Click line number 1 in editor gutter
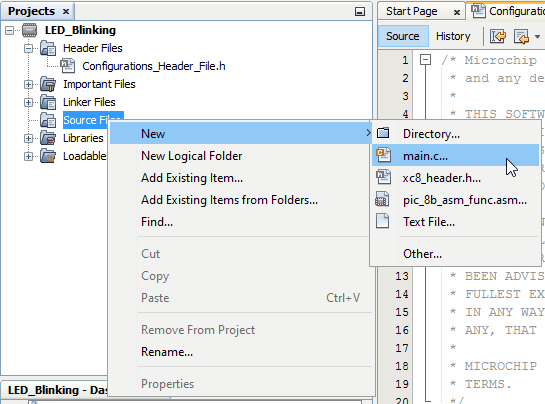Image resolution: width=545 pixels, height=404 pixels. pyautogui.click(x=405, y=60)
